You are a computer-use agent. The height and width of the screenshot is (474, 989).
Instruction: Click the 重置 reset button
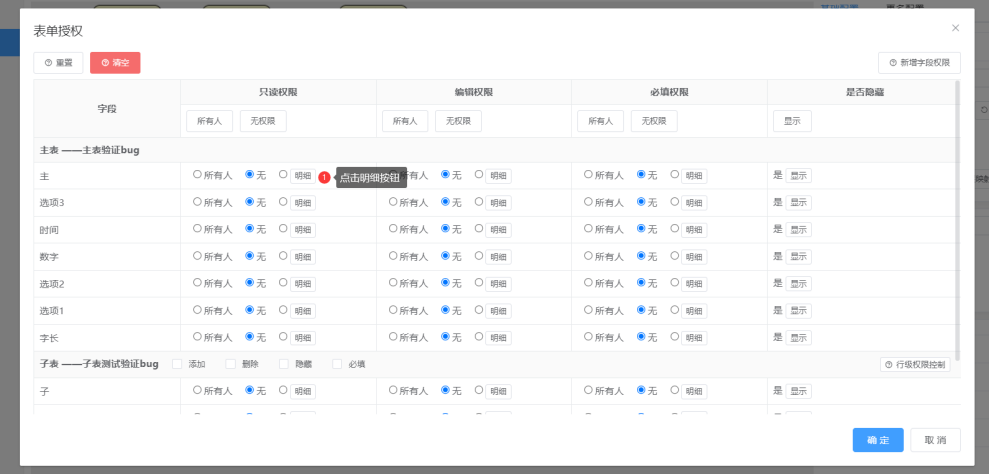click(x=58, y=63)
